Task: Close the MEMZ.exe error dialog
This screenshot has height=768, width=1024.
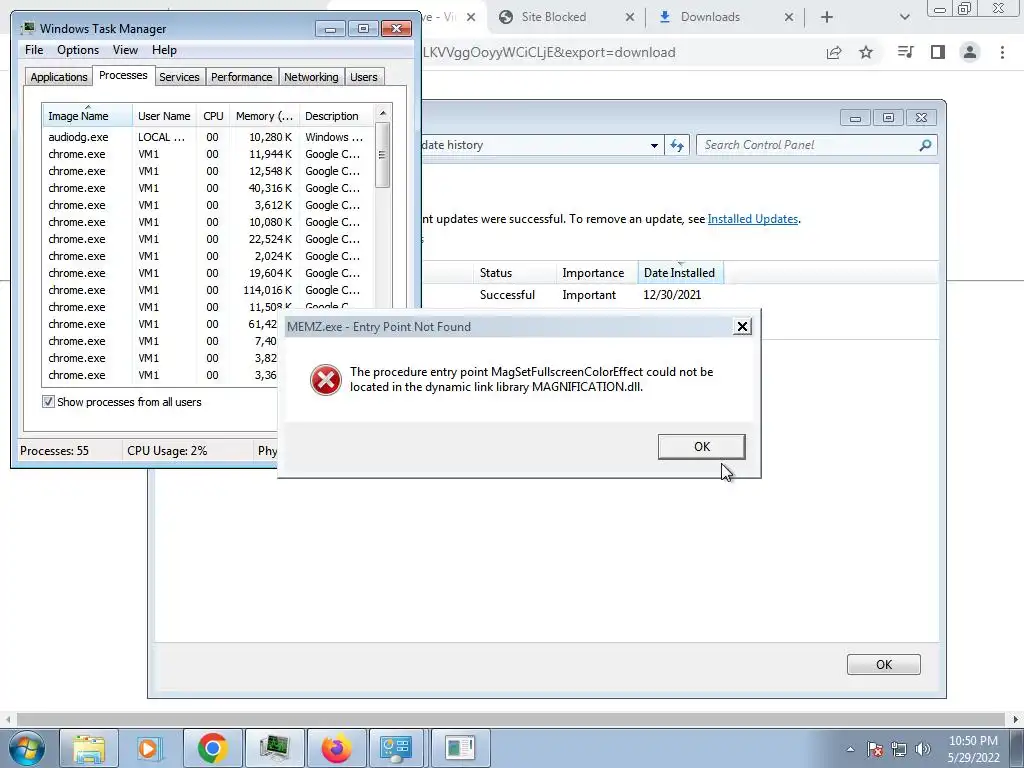Action: (x=742, y=327)
